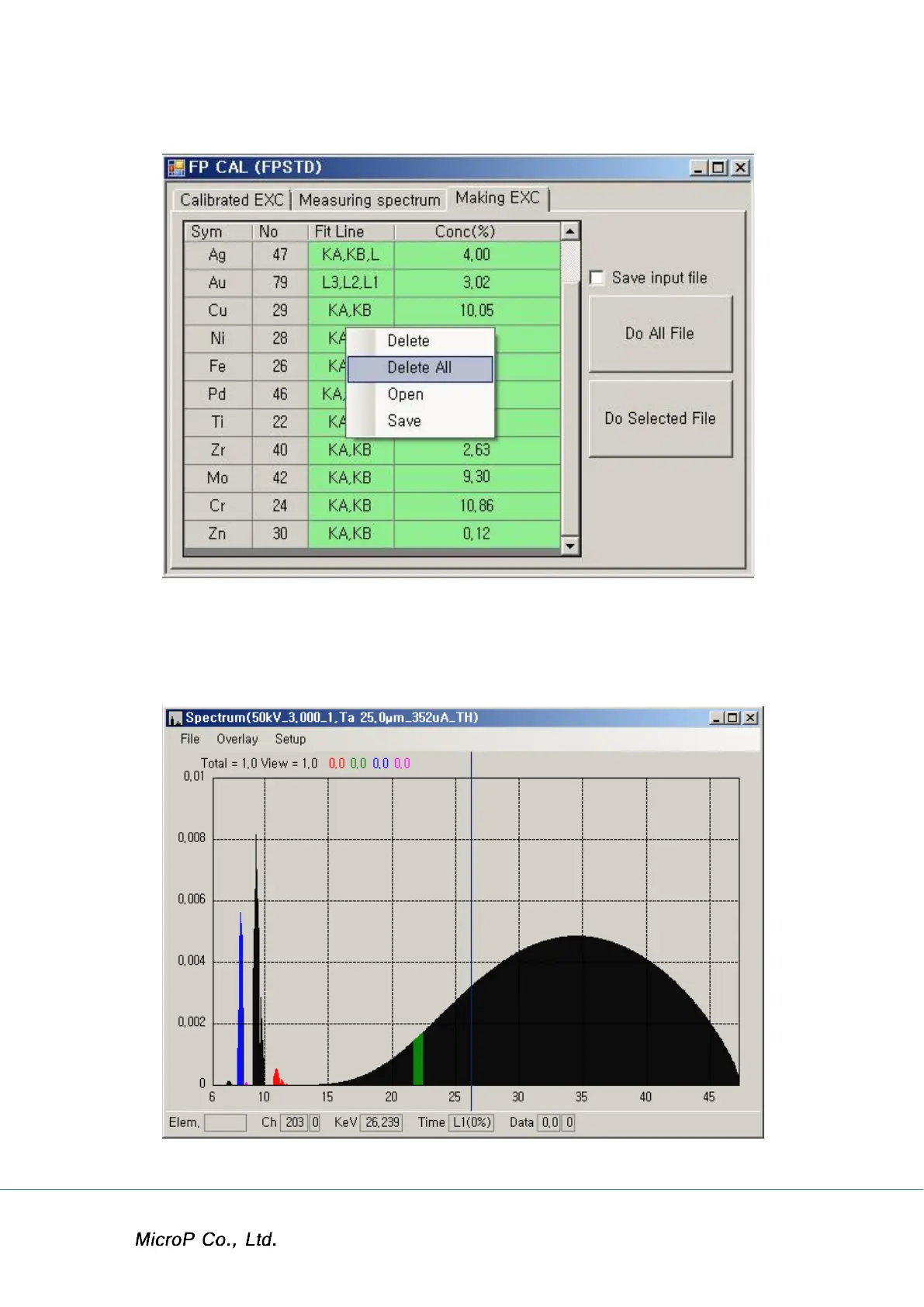Click the Data field showing 0,0
The image size is (924, 1307).
(550, 1122)
